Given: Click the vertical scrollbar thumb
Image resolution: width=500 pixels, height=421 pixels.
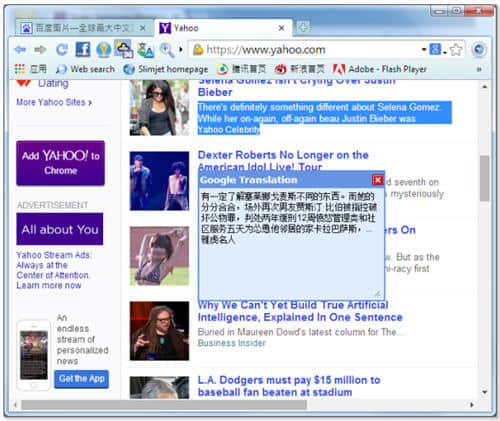Looking at the screenshot, I should coord(484,178).
